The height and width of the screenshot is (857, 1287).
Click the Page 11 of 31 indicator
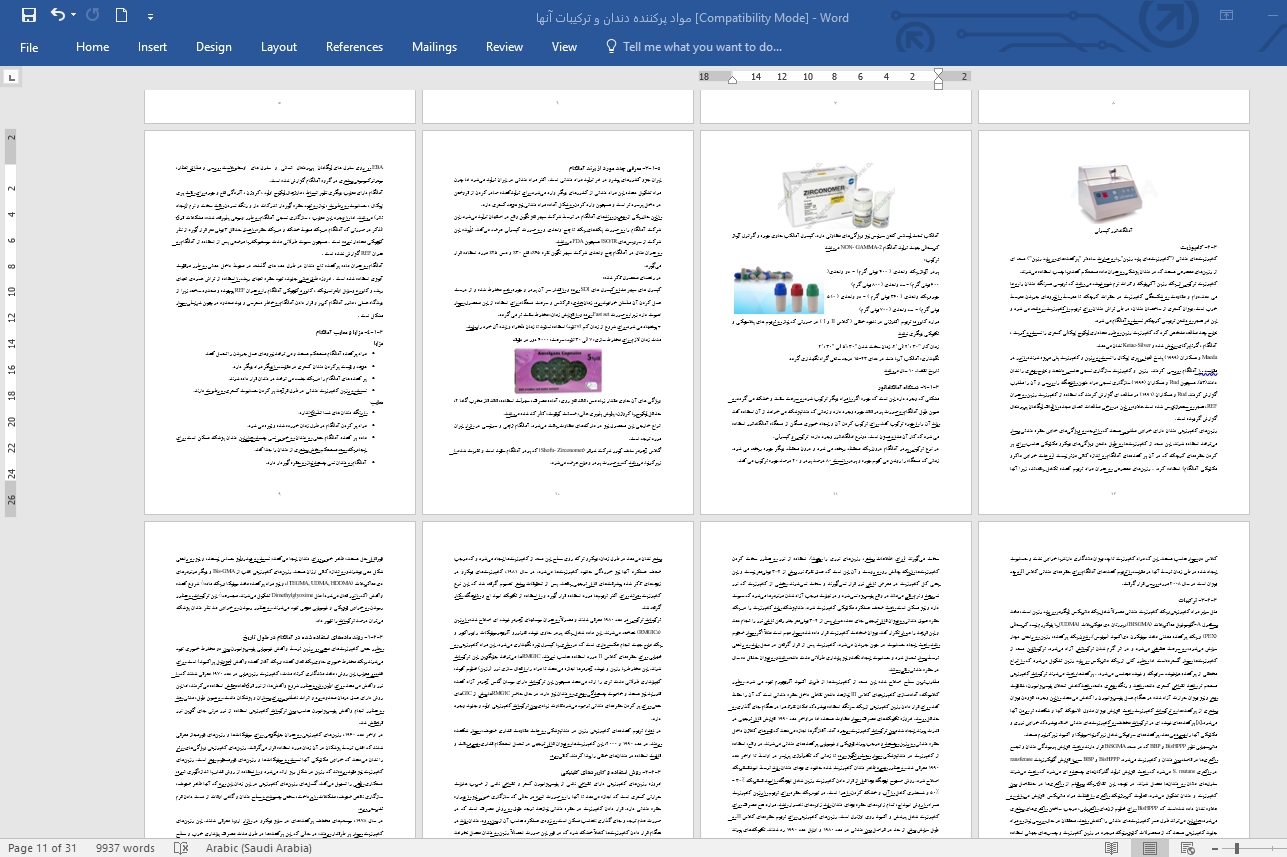coord(42,848)
